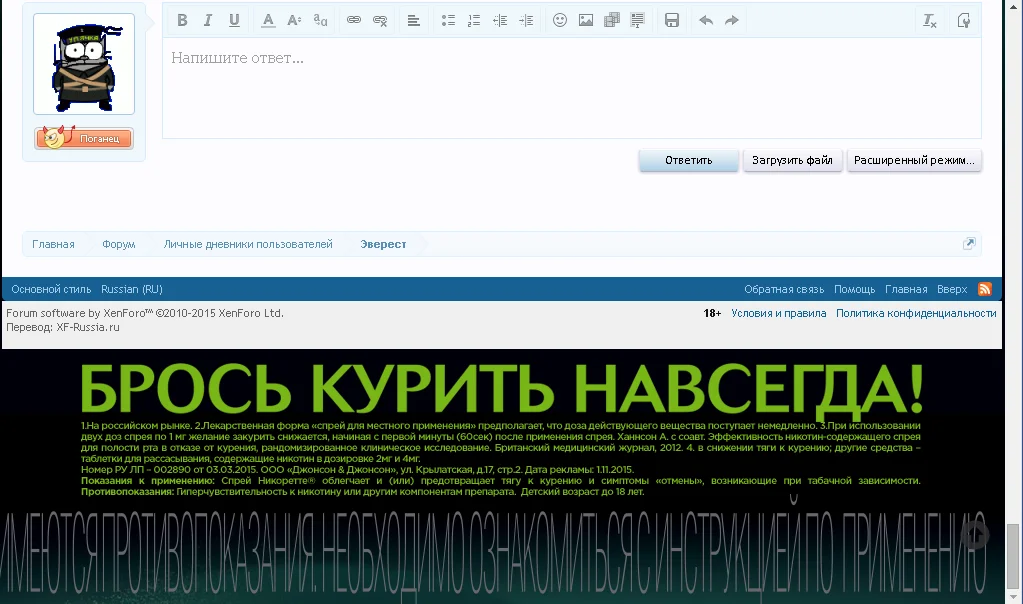The width and height of the screenshot is (1023, 604).
Task: Toggle bold formatting in the editor
Action: [183, 20]
